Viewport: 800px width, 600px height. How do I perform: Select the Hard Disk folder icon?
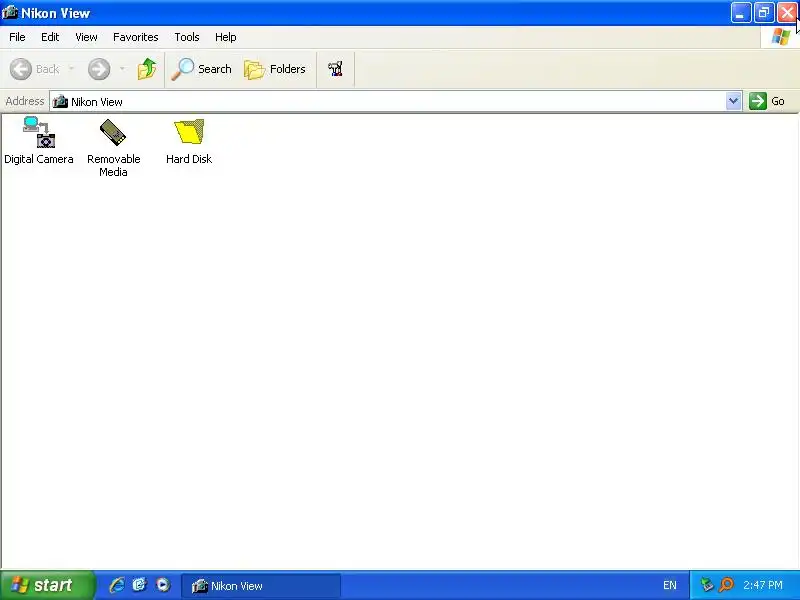[x=189, y=141]
